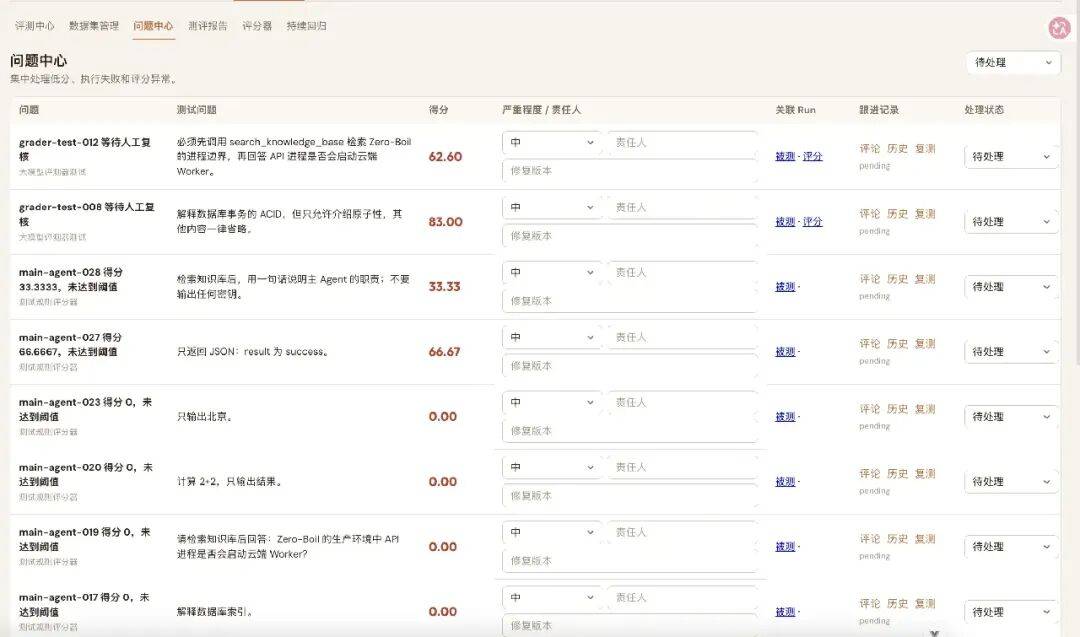Image resolution: width=1080 pixels, height=637 pixels.
Task: Click 复测 for main-agent-028 row
Action: click(925, 279)
